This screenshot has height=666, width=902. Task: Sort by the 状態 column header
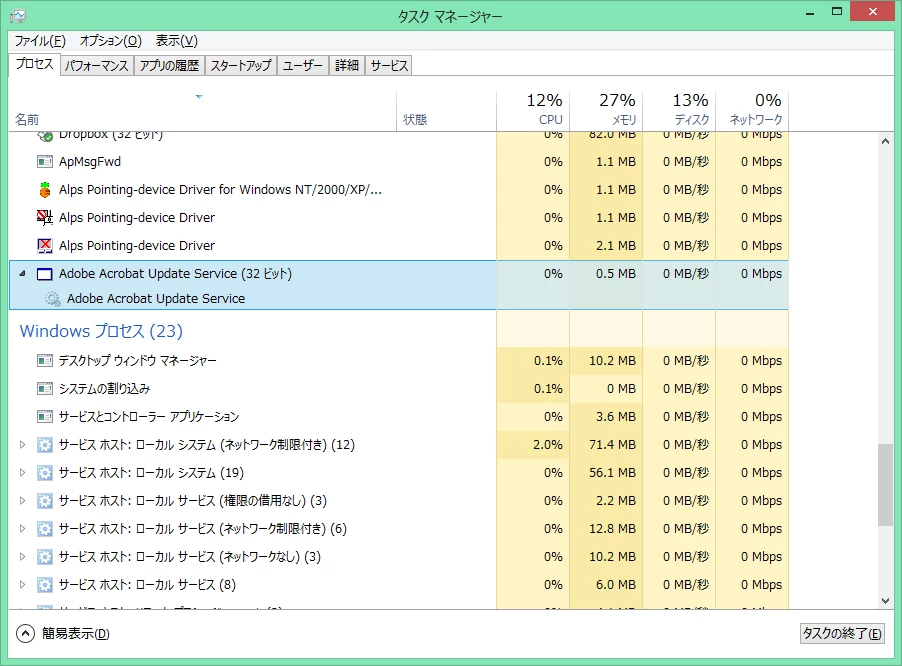click(x=446, y=111)
